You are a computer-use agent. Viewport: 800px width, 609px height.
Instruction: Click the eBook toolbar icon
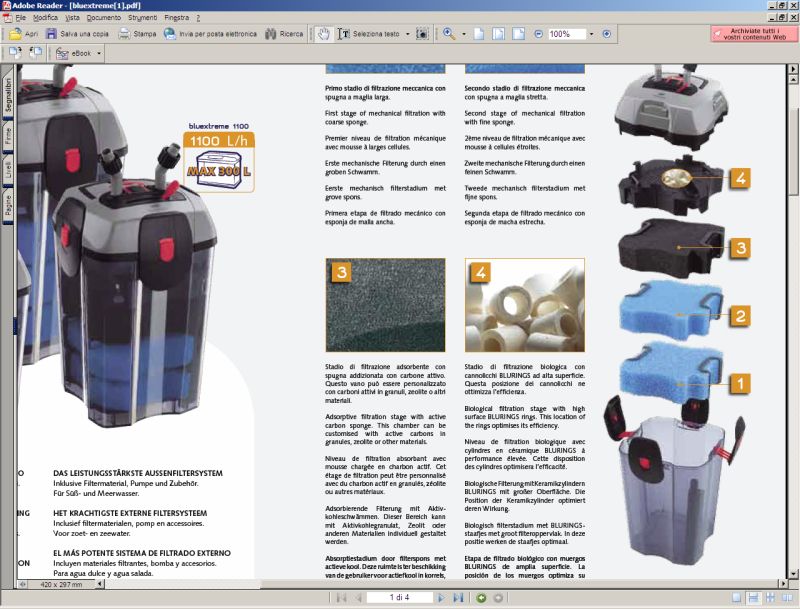[x=62, y=53]
